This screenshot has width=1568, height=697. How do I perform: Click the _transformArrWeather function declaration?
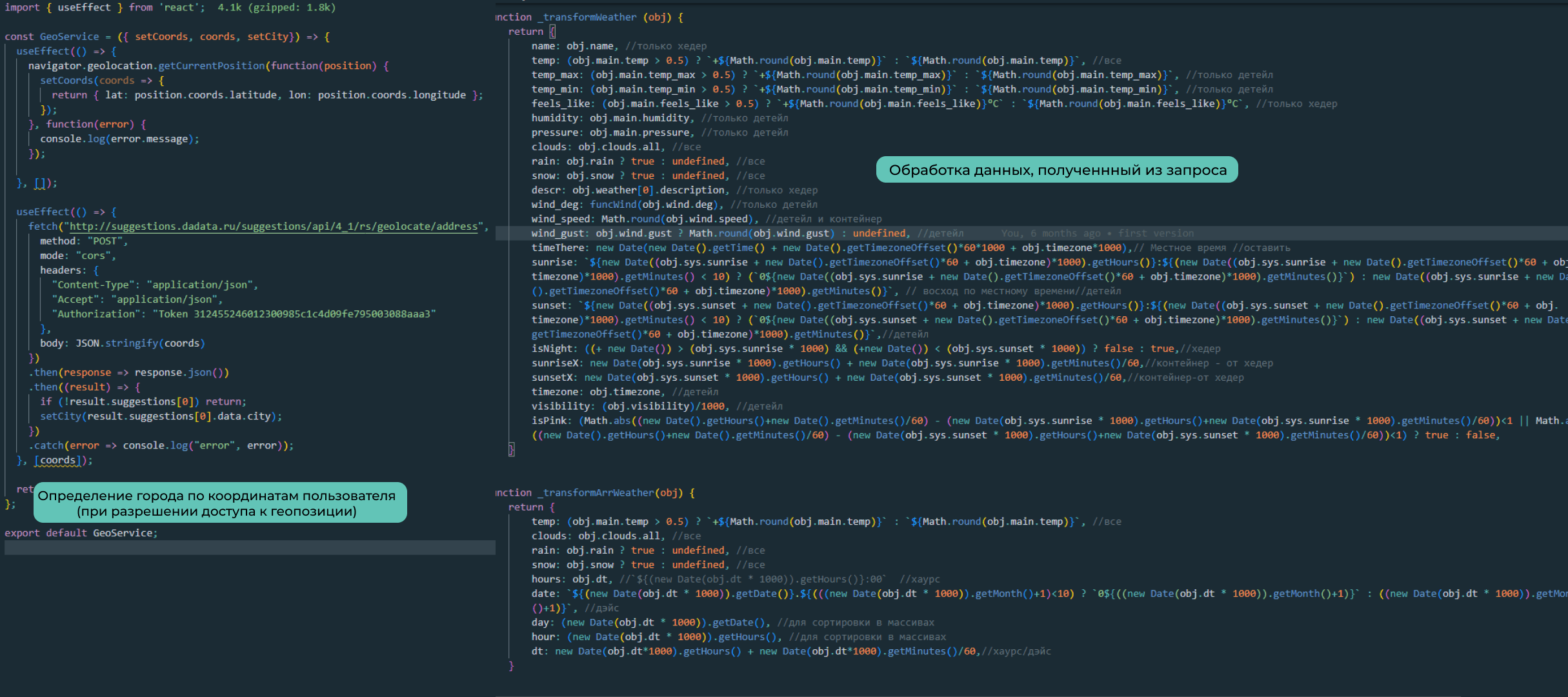596,493
